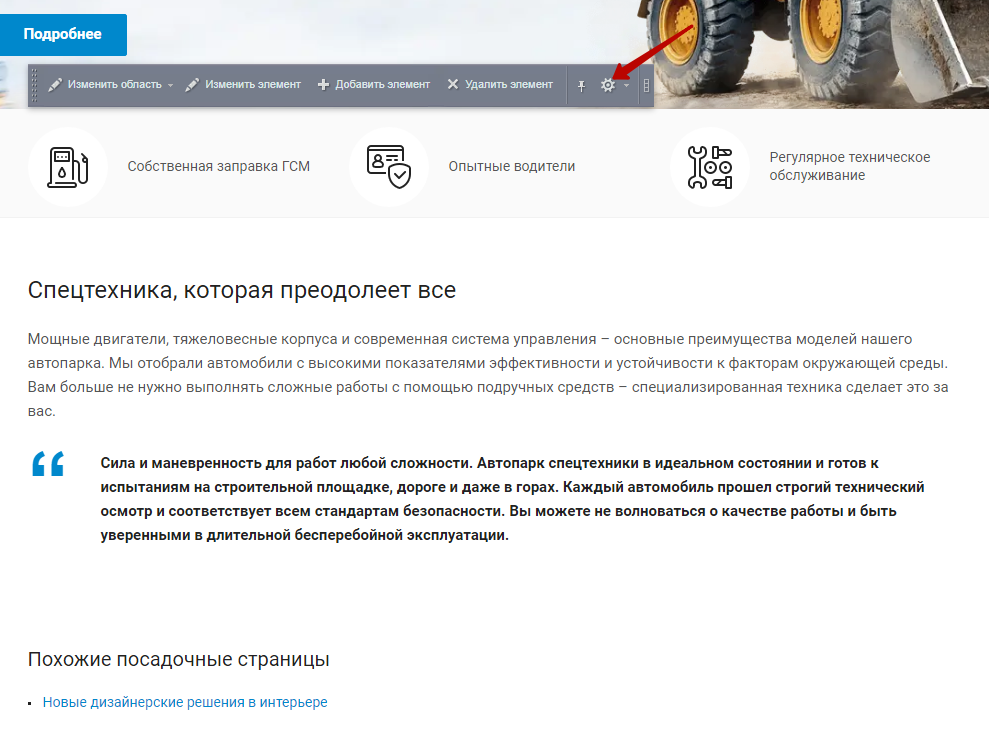This screenshot has height=733, width=989.
Task: Click Удалить элемент with cross icon
Action: [500, 85]
